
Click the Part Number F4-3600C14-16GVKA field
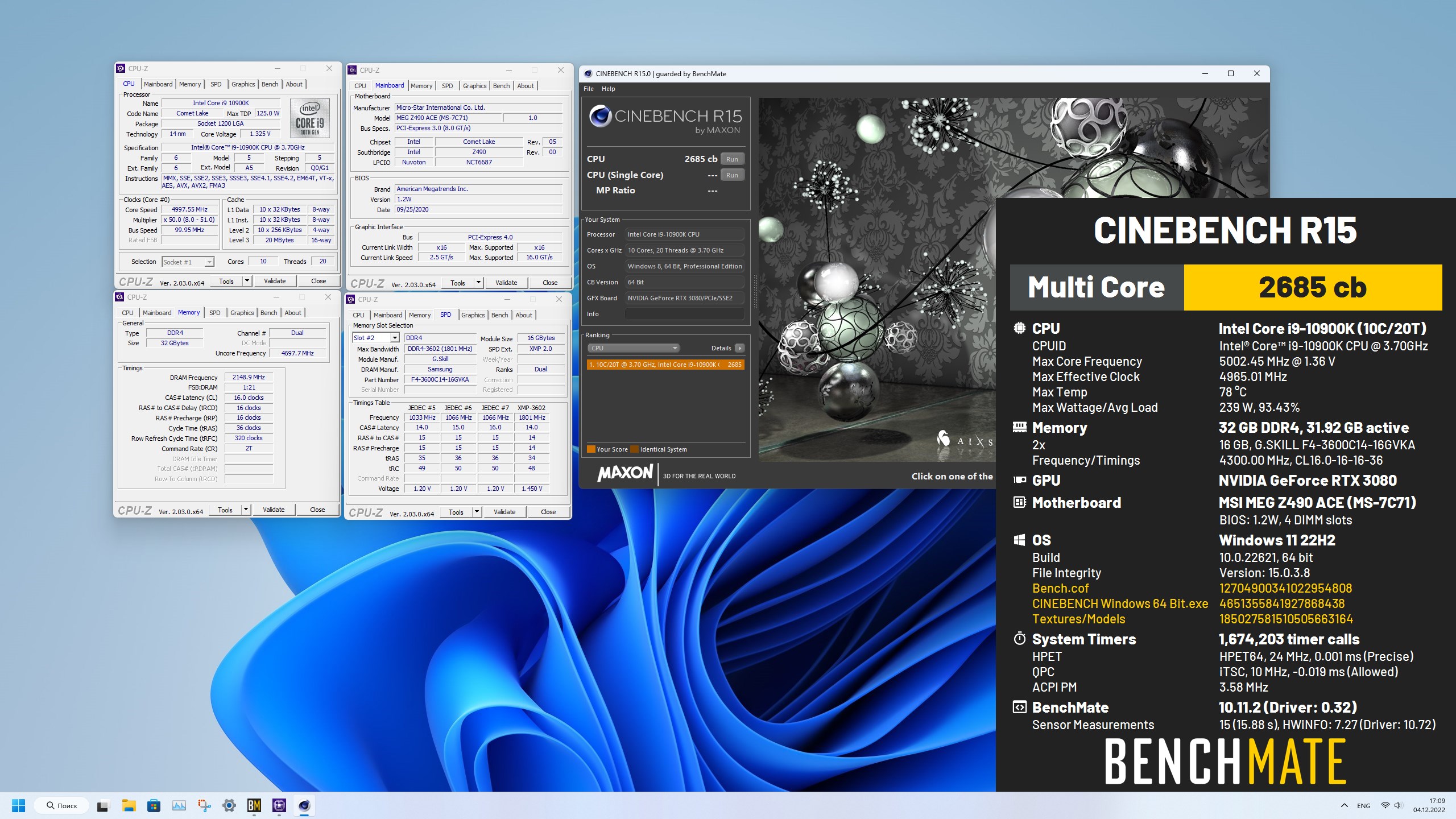tap(440, 379)
